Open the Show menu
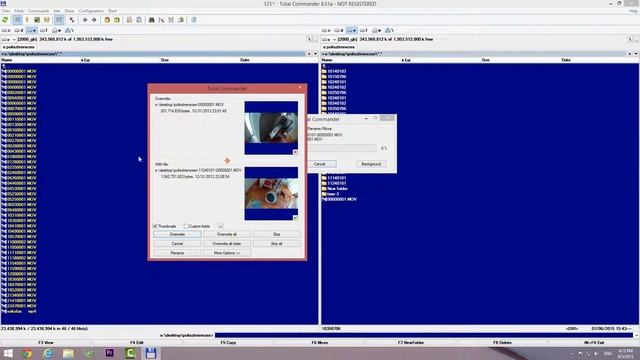640x360 pixels. [x=70, y=11]
